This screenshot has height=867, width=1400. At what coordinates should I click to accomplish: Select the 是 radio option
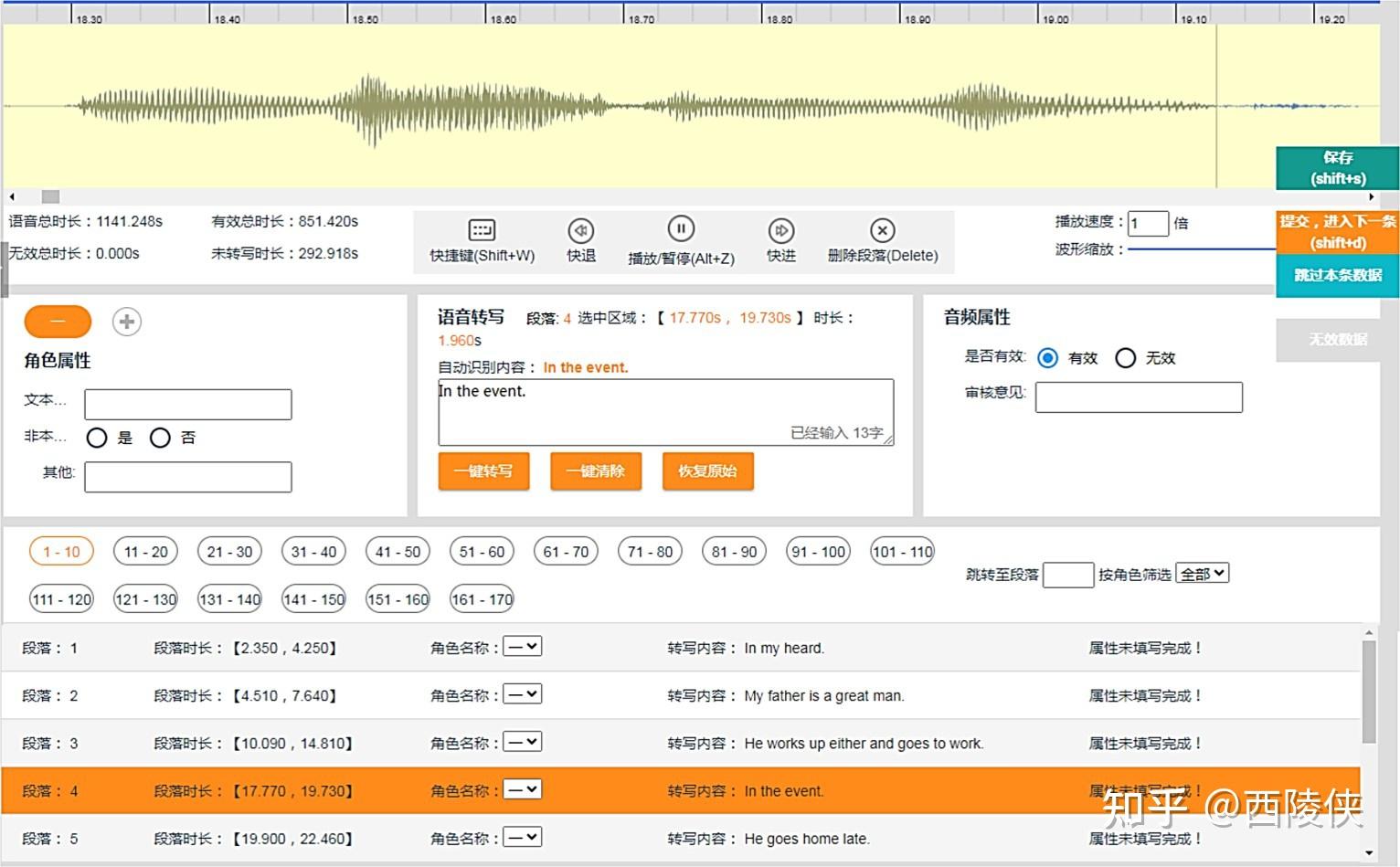coord(97,438)
